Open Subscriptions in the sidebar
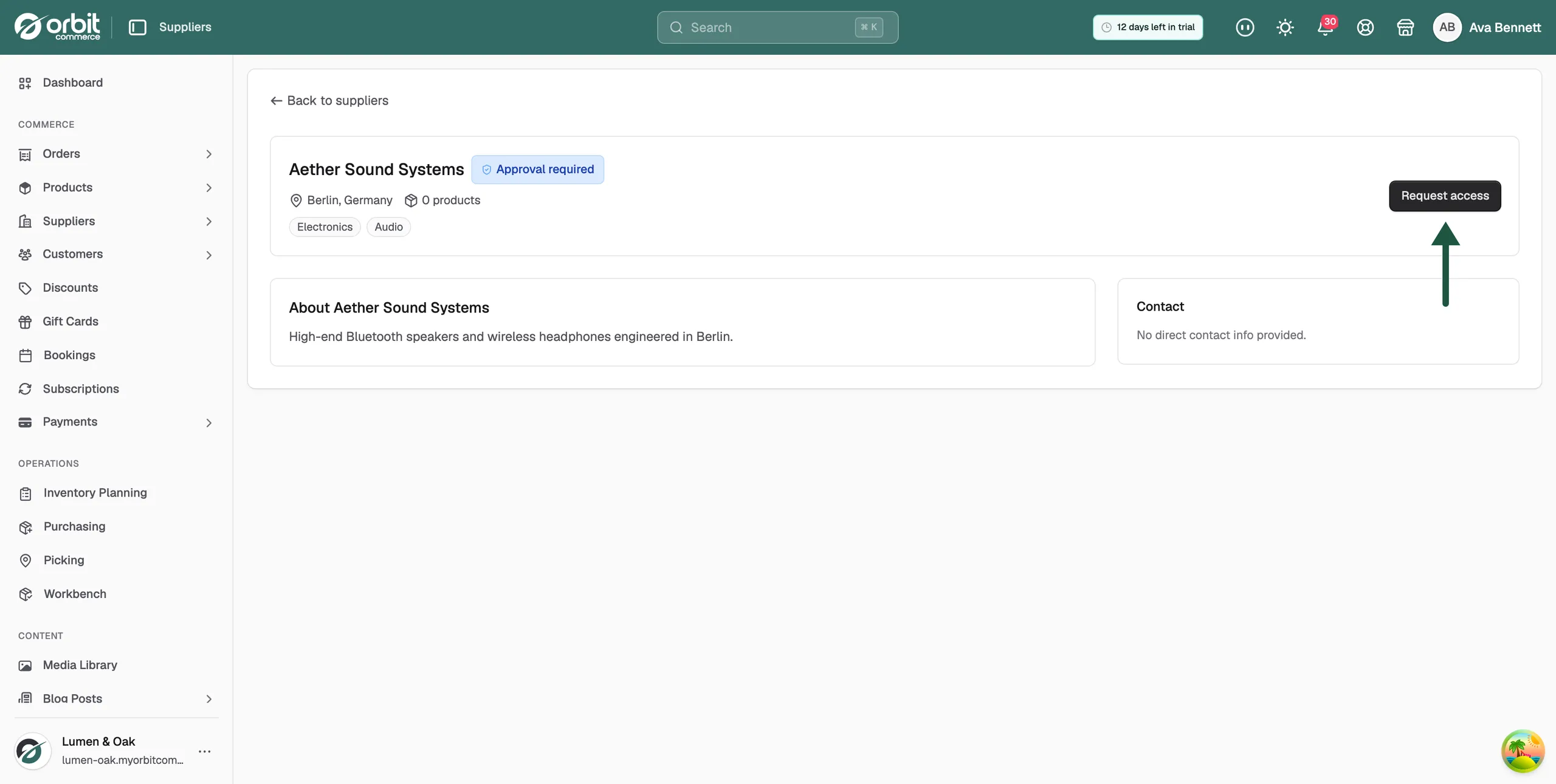 click(116, 388)
